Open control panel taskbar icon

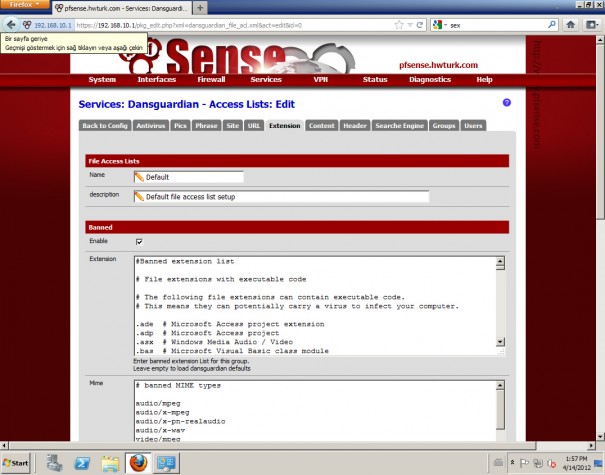[166, 463]
